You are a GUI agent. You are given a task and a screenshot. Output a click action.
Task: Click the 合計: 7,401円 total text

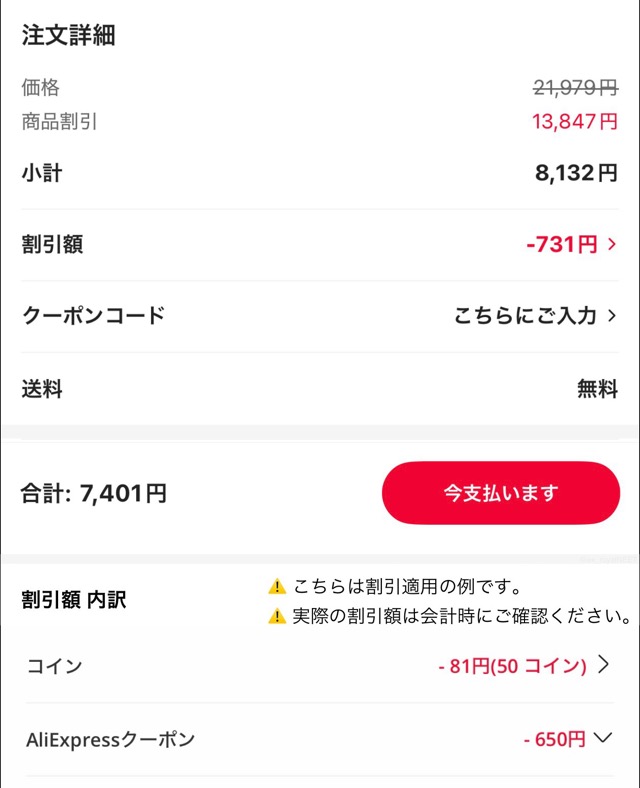pyautogui.click(x=94, y=493)
